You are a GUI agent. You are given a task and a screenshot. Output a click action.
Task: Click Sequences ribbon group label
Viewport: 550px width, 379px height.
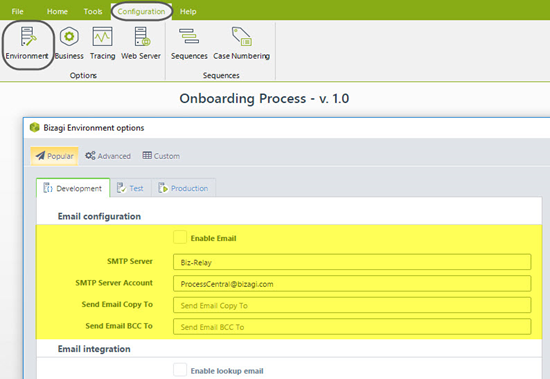coord(221,75)
